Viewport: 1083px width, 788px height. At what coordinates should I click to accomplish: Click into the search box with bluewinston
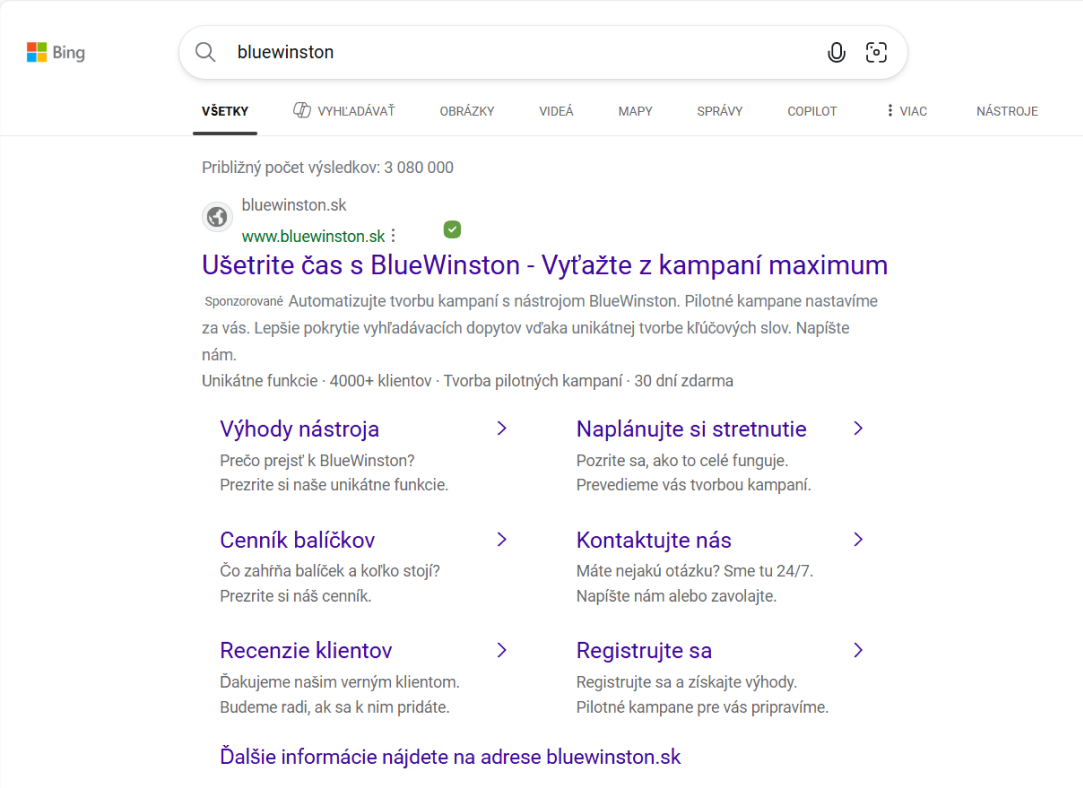pyautogui.click(x=520, y=52)
